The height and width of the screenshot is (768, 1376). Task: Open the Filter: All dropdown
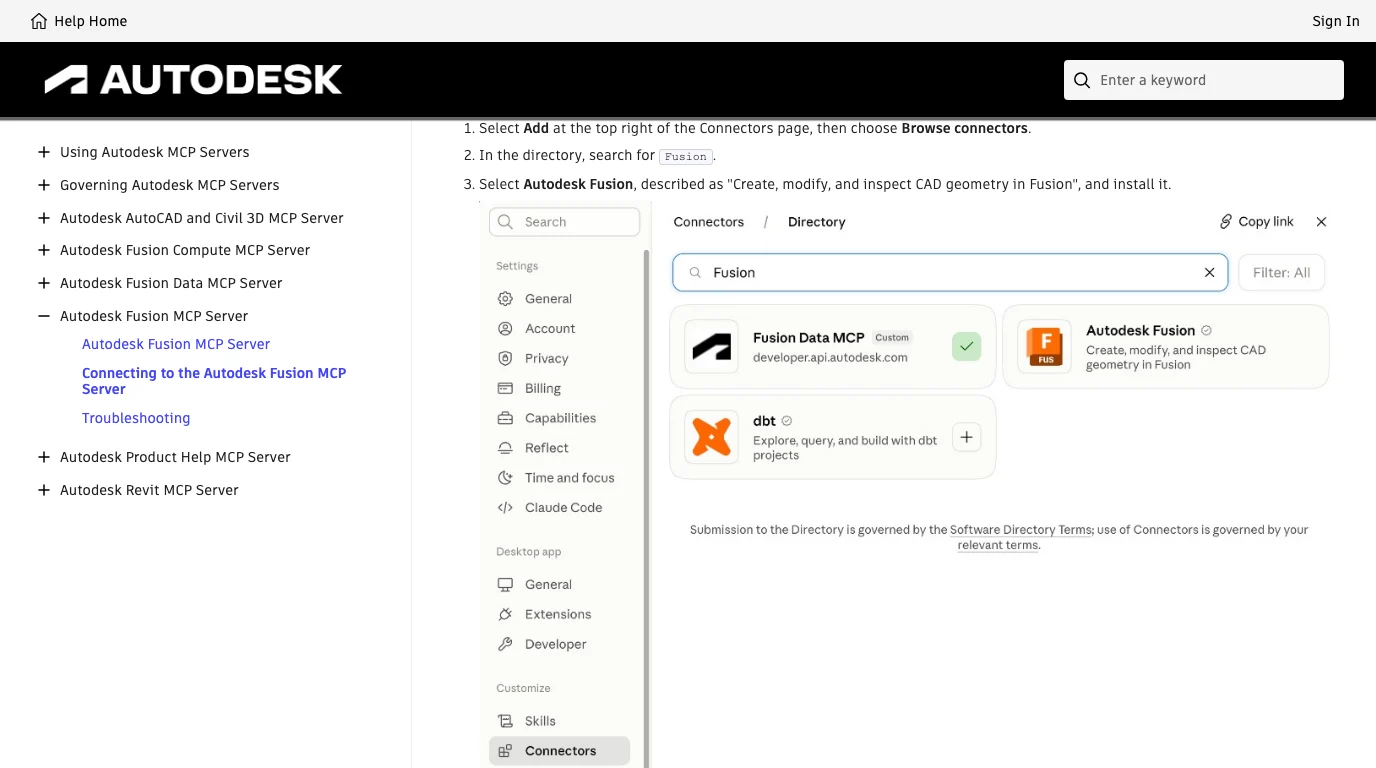pos(1281,272)
